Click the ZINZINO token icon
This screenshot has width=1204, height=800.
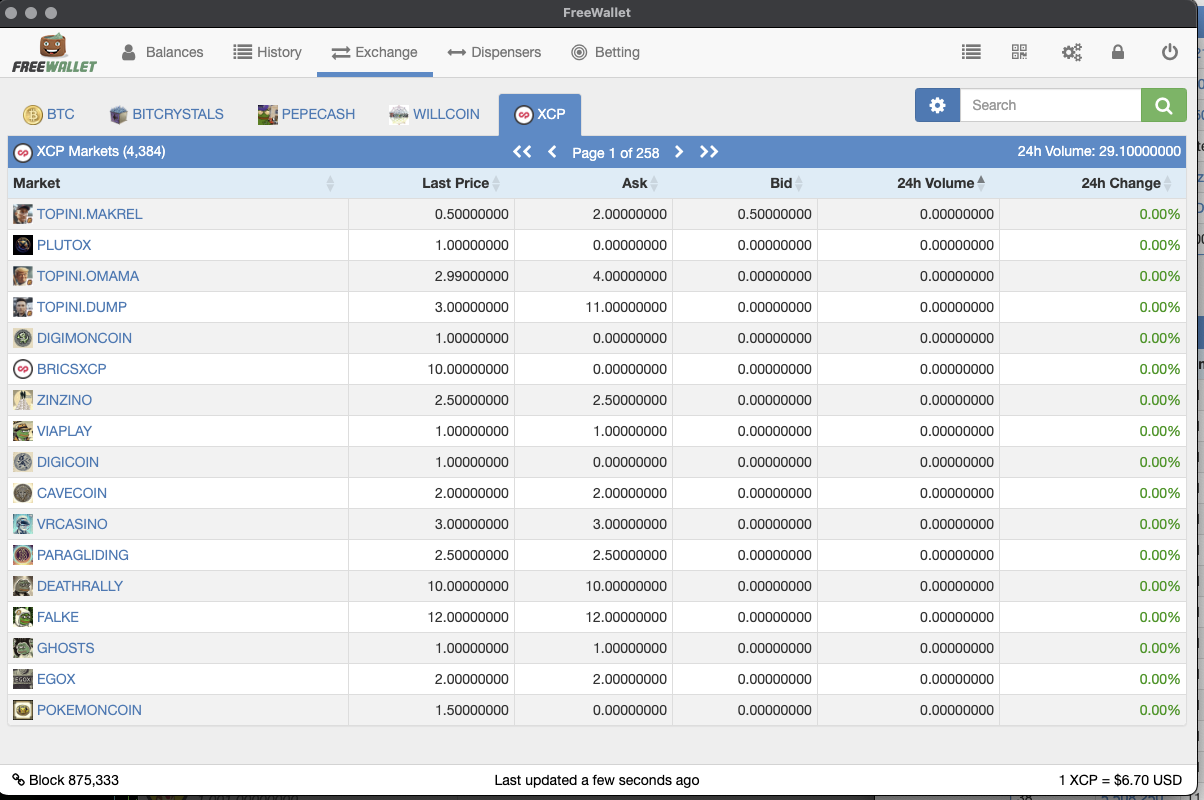point(23,400)
